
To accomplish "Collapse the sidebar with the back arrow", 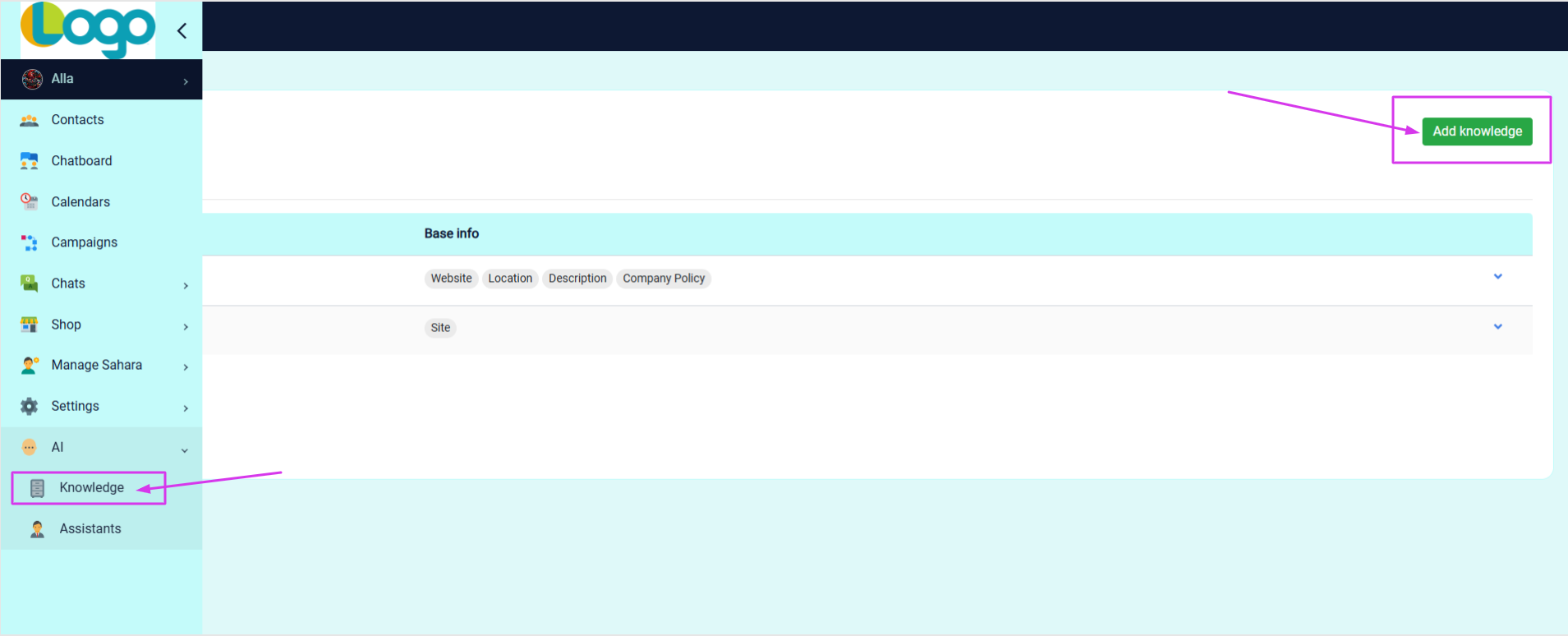I will tap(182, 31).
